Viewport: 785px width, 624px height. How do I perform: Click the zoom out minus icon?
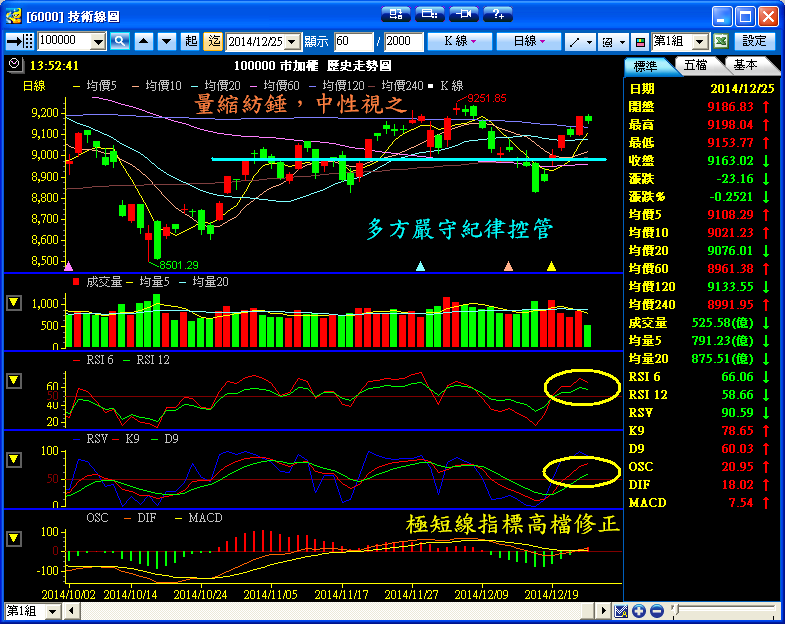pyautogui.click(x=656, y=611)
